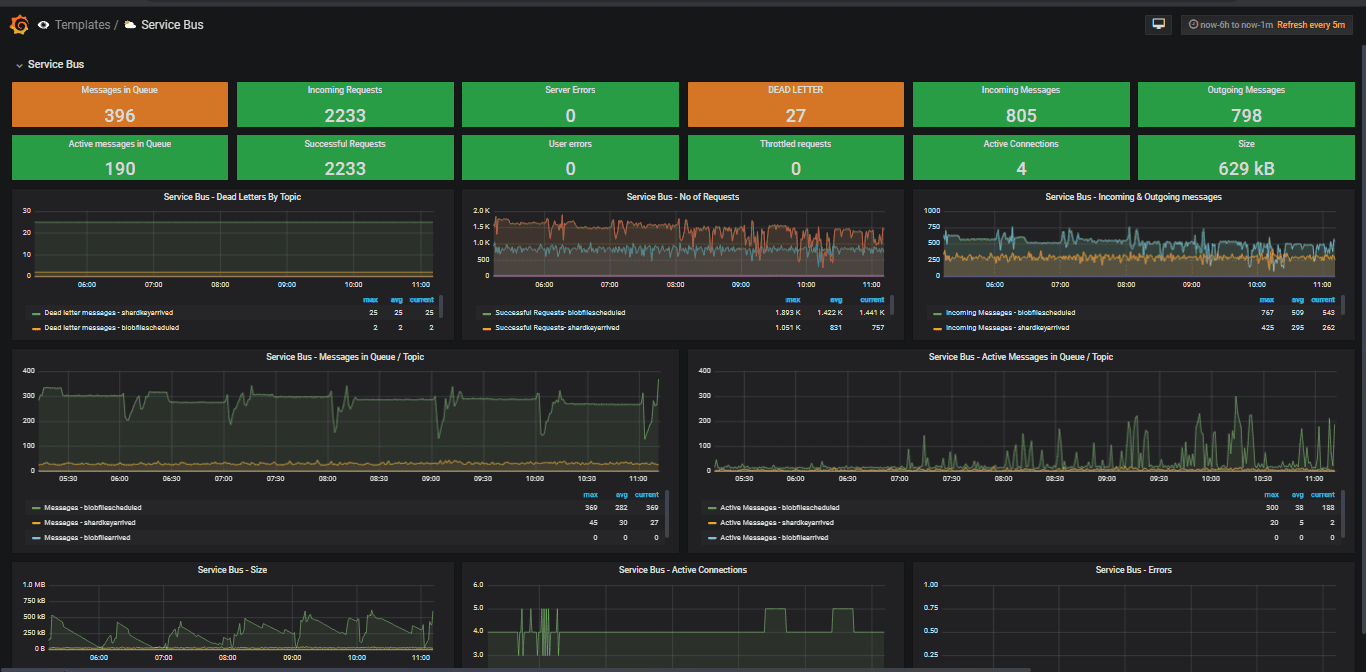
Task: Sort Incoming & Outgoing legend by current
Action: point(1322,299)
